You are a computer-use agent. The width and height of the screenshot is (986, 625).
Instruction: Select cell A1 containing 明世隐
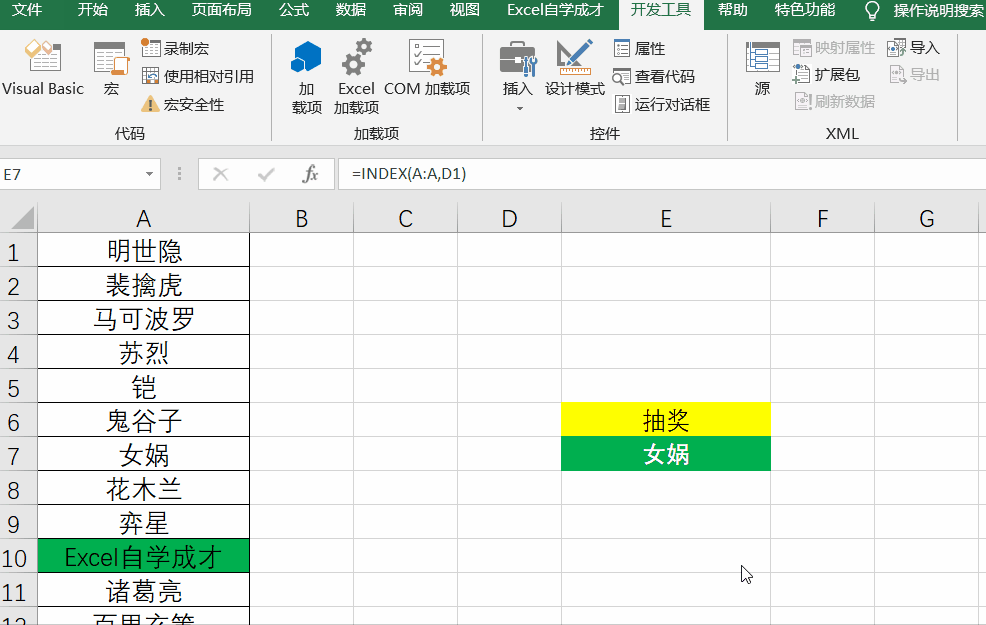point(144,250)
